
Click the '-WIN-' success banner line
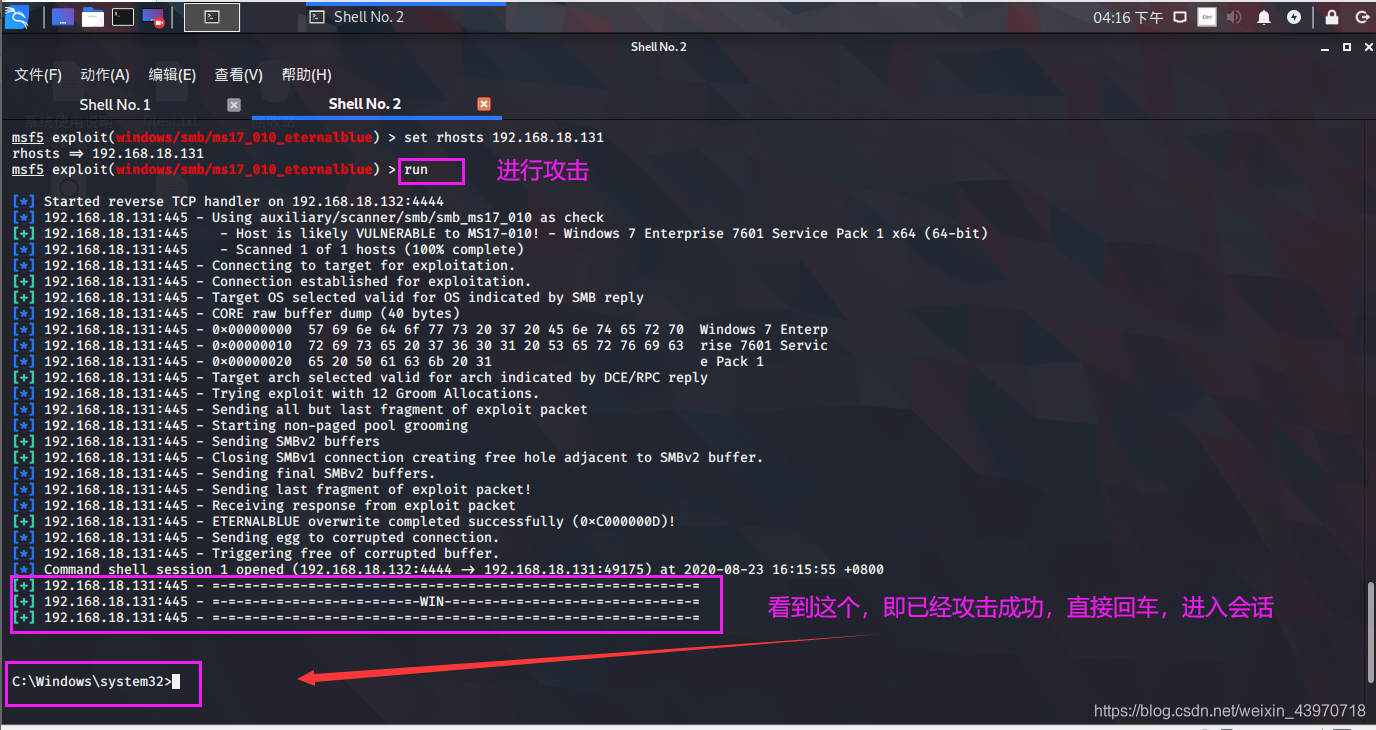point(456,601)
